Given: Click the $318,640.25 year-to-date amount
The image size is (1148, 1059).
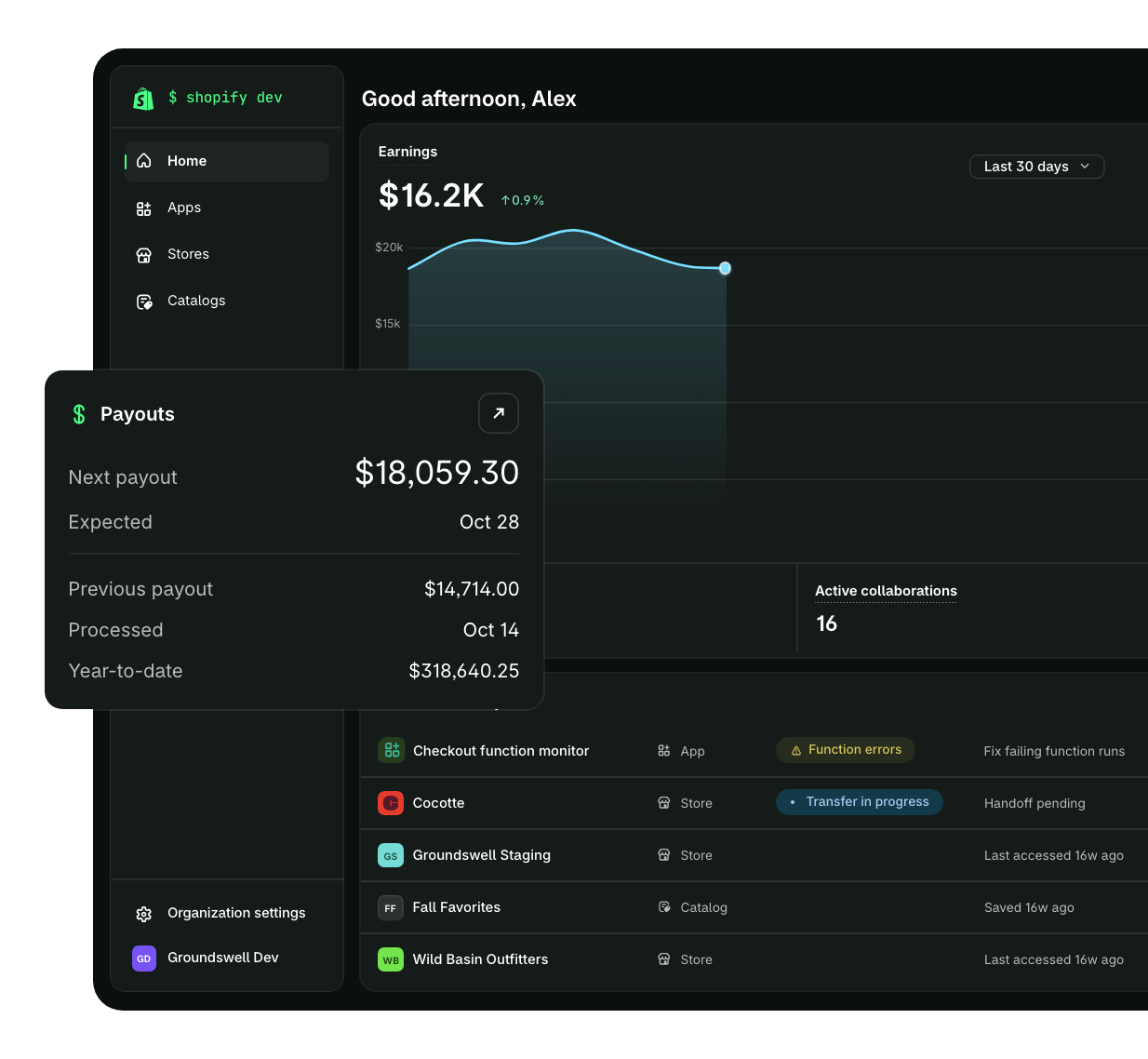Looking at the screenshot, I should (464, 671).
